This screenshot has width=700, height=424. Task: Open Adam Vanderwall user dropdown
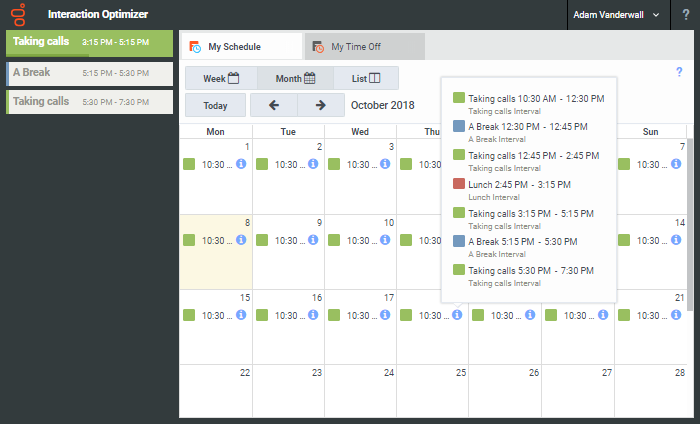point(616,15)
